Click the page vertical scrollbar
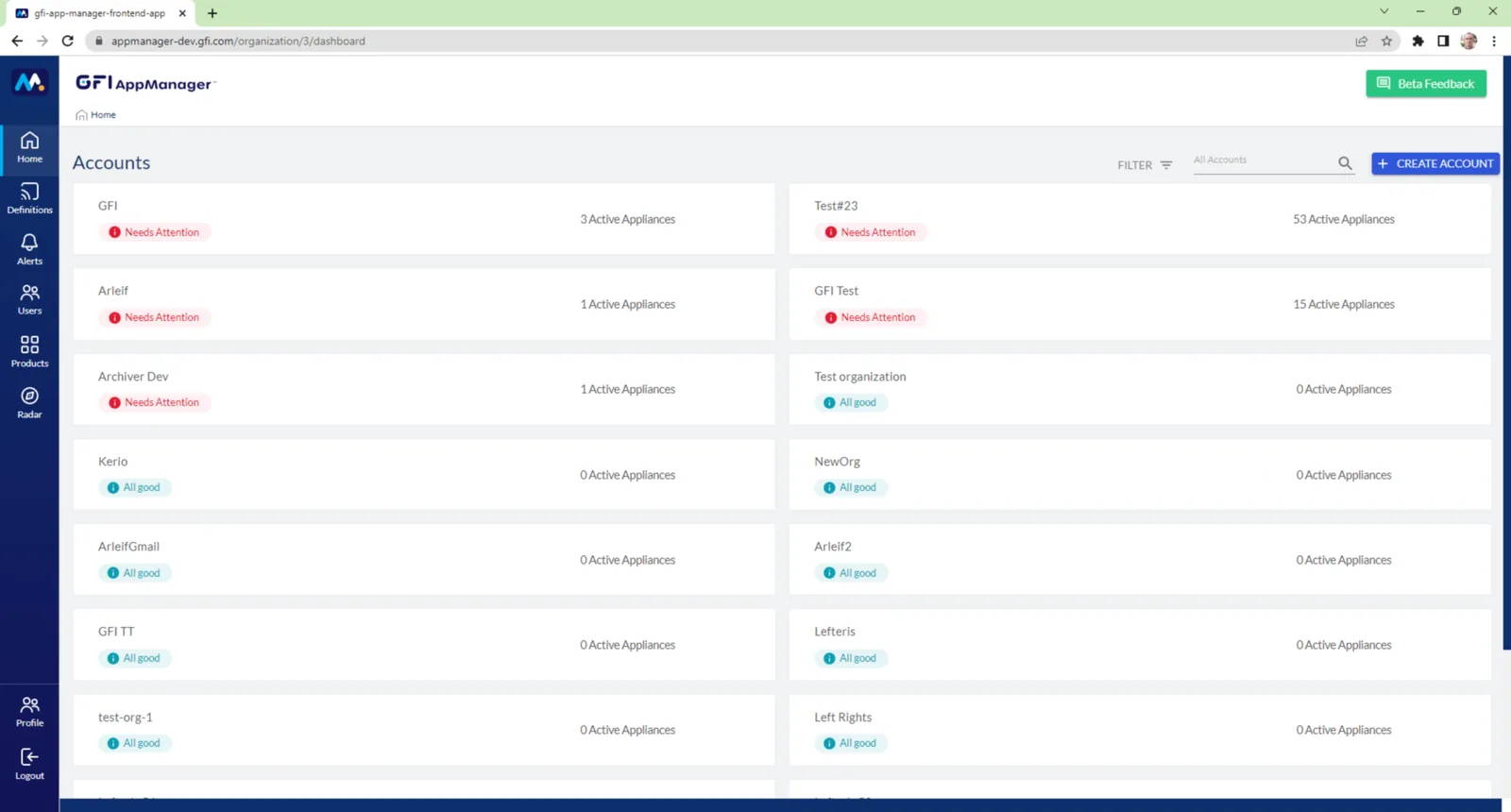 (x=1506, y=354)
